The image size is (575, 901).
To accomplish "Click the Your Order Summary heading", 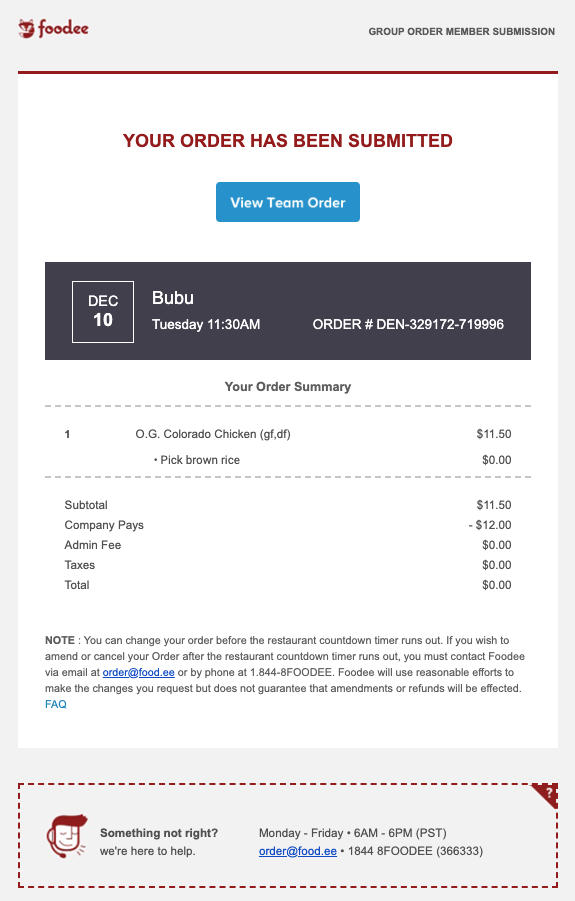I will tap(288, 387).
